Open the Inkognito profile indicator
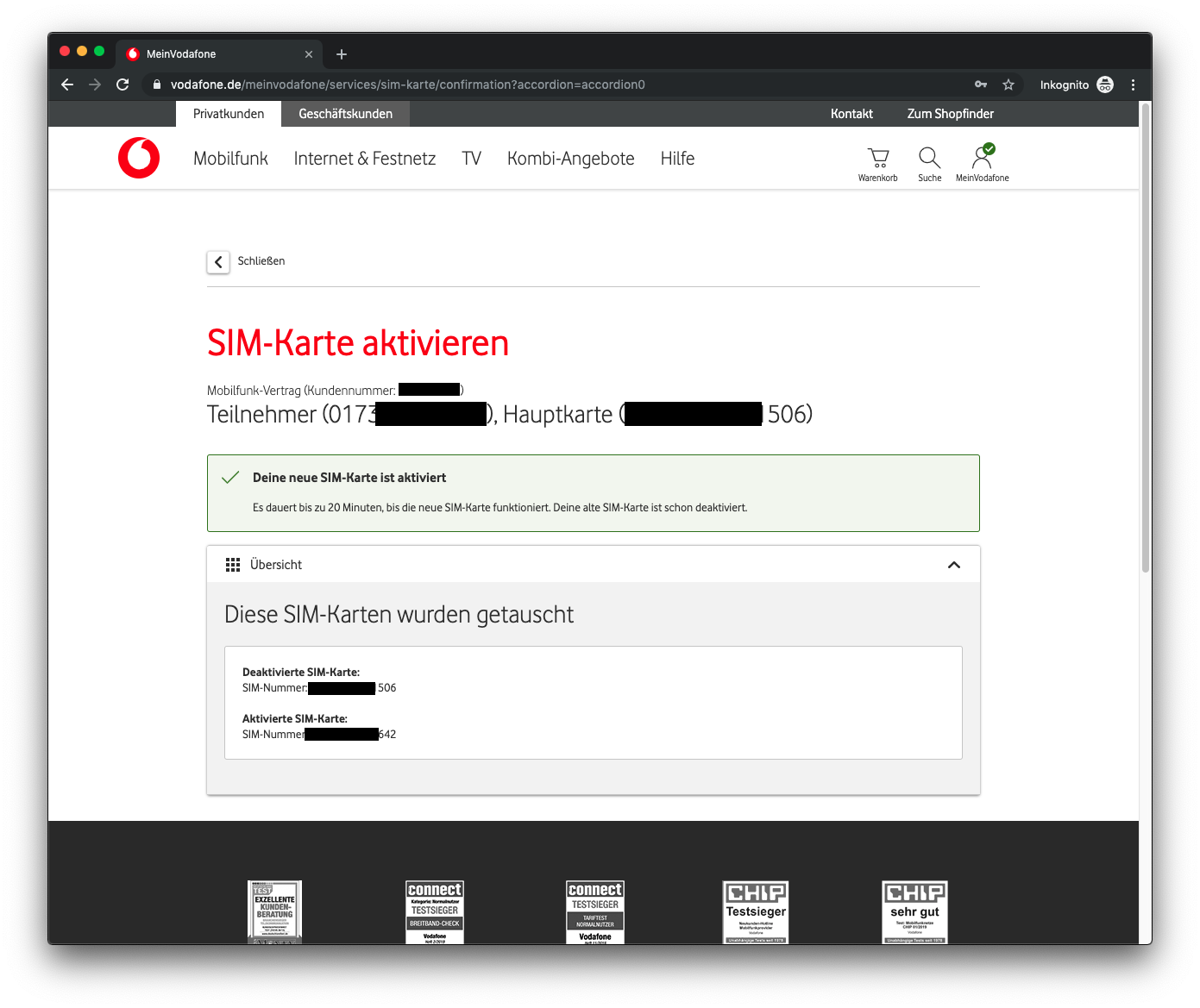1200x1008 pixels. click(1077, 85)
